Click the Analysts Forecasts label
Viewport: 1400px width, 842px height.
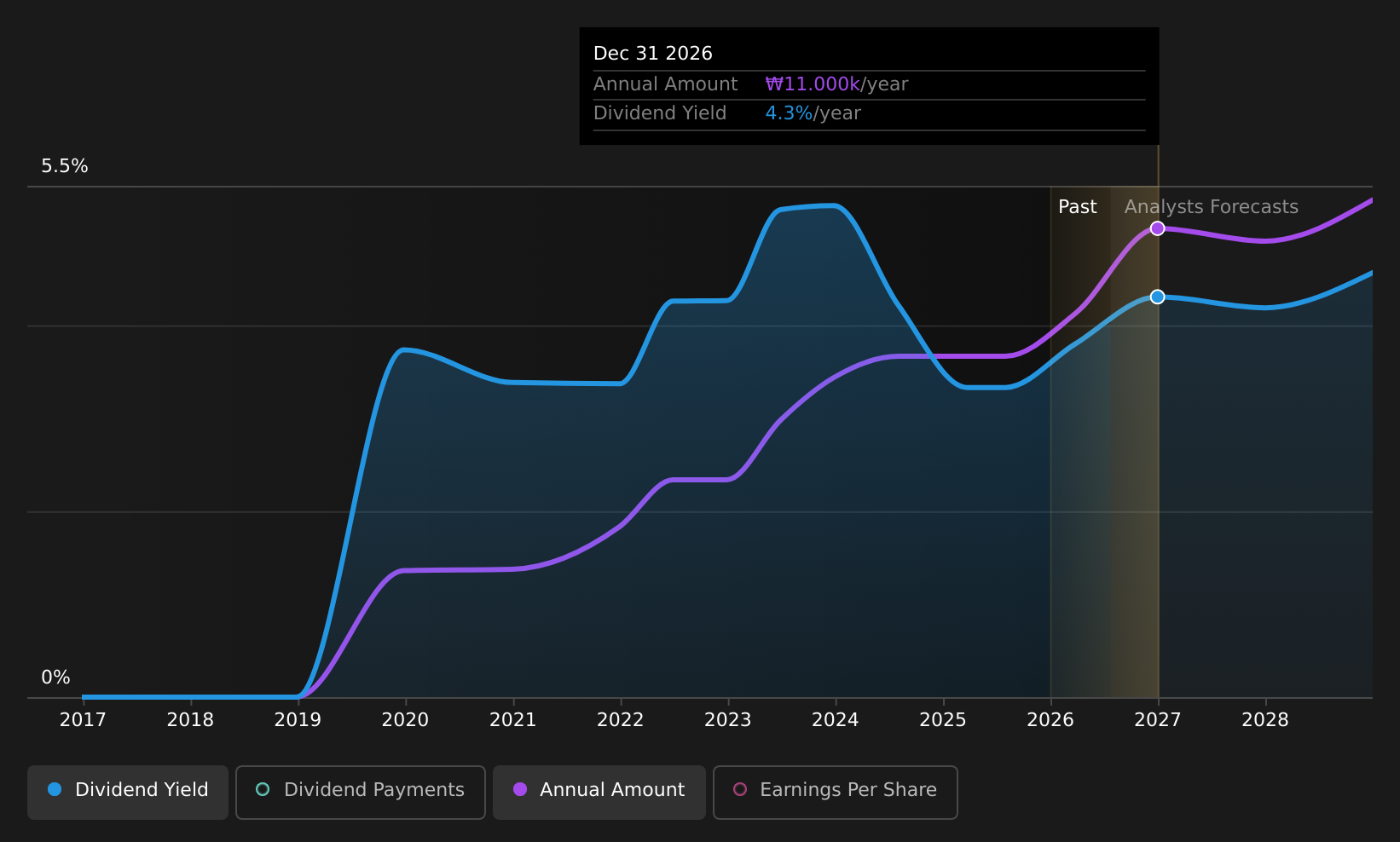coord(1211,207)
